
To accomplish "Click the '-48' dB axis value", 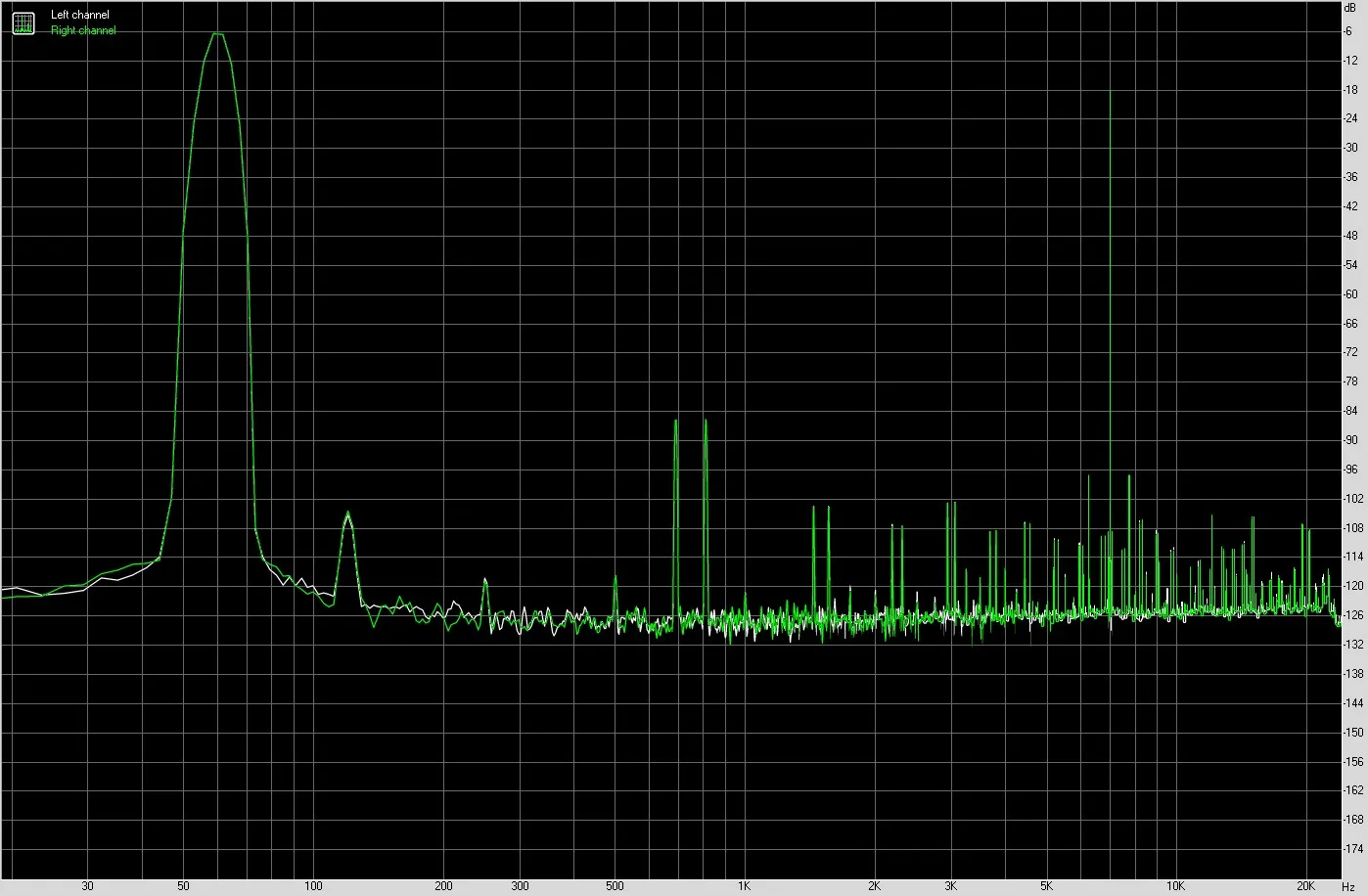I will [1351, 237].
